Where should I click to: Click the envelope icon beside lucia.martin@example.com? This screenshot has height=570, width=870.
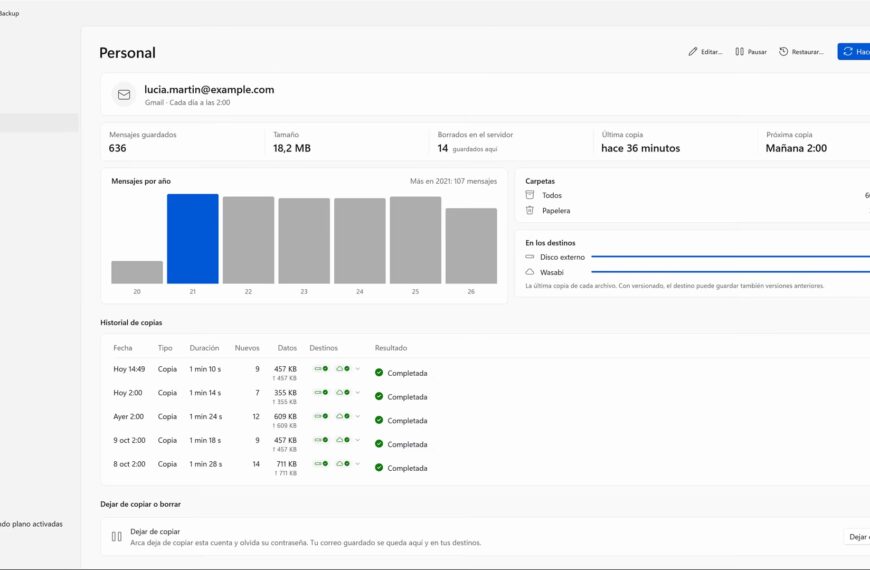point(124,95)
